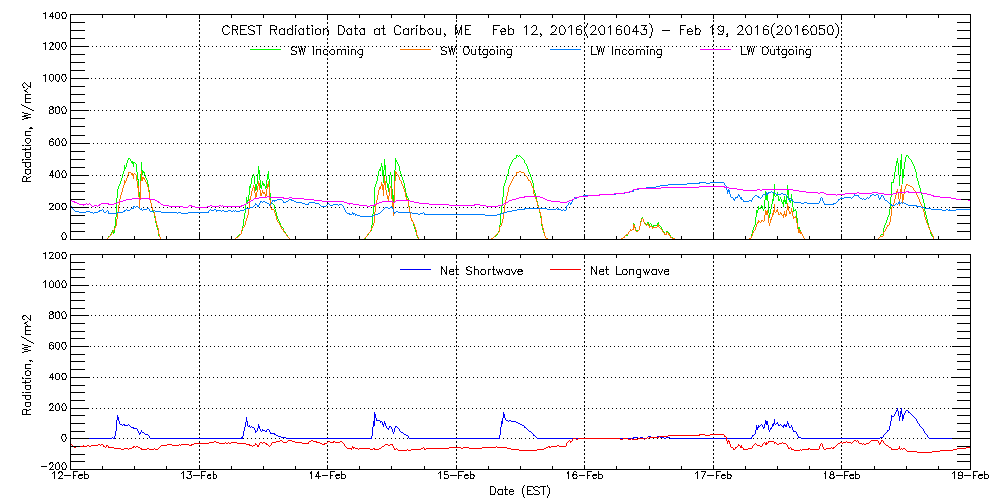
Task: Select the 12-Feb date tick label
Action: [x=72, y=477]
